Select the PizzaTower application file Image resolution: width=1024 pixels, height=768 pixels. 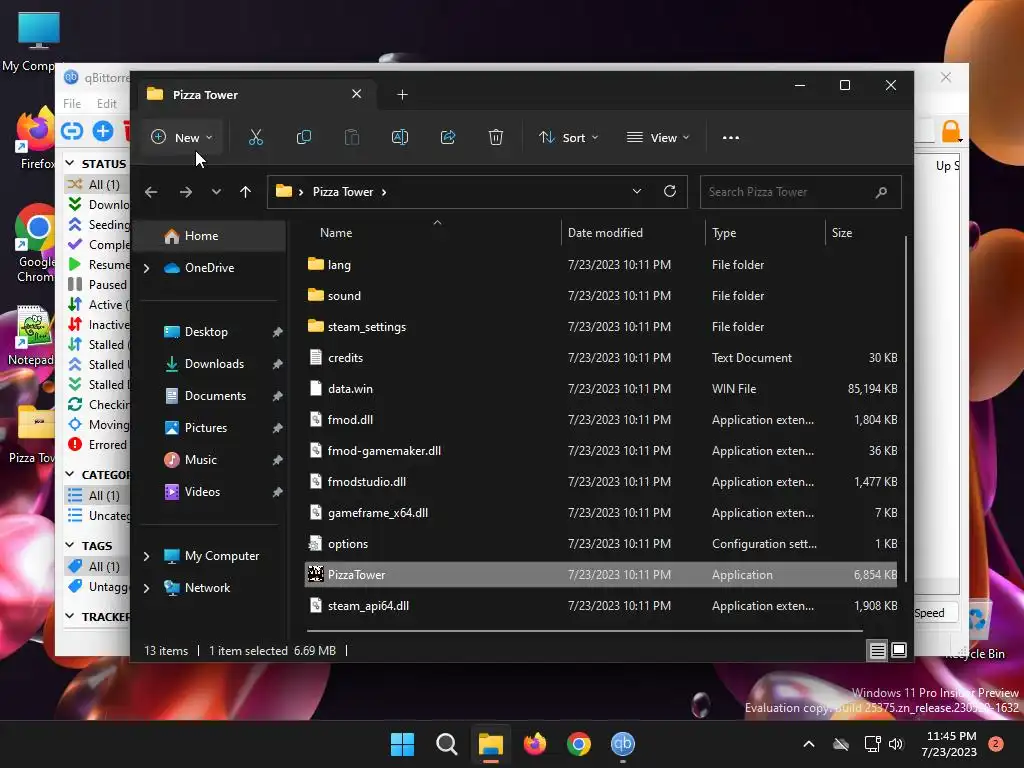pos(601,575)
